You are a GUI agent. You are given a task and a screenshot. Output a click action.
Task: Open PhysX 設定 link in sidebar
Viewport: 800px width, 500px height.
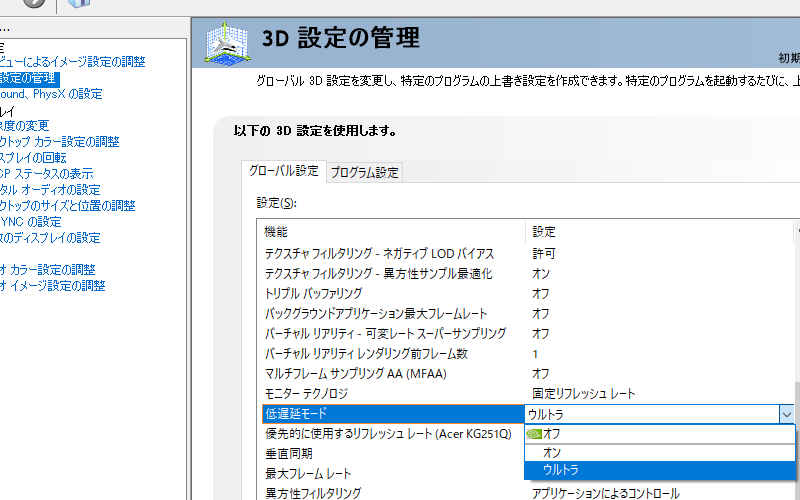(51, 94)
